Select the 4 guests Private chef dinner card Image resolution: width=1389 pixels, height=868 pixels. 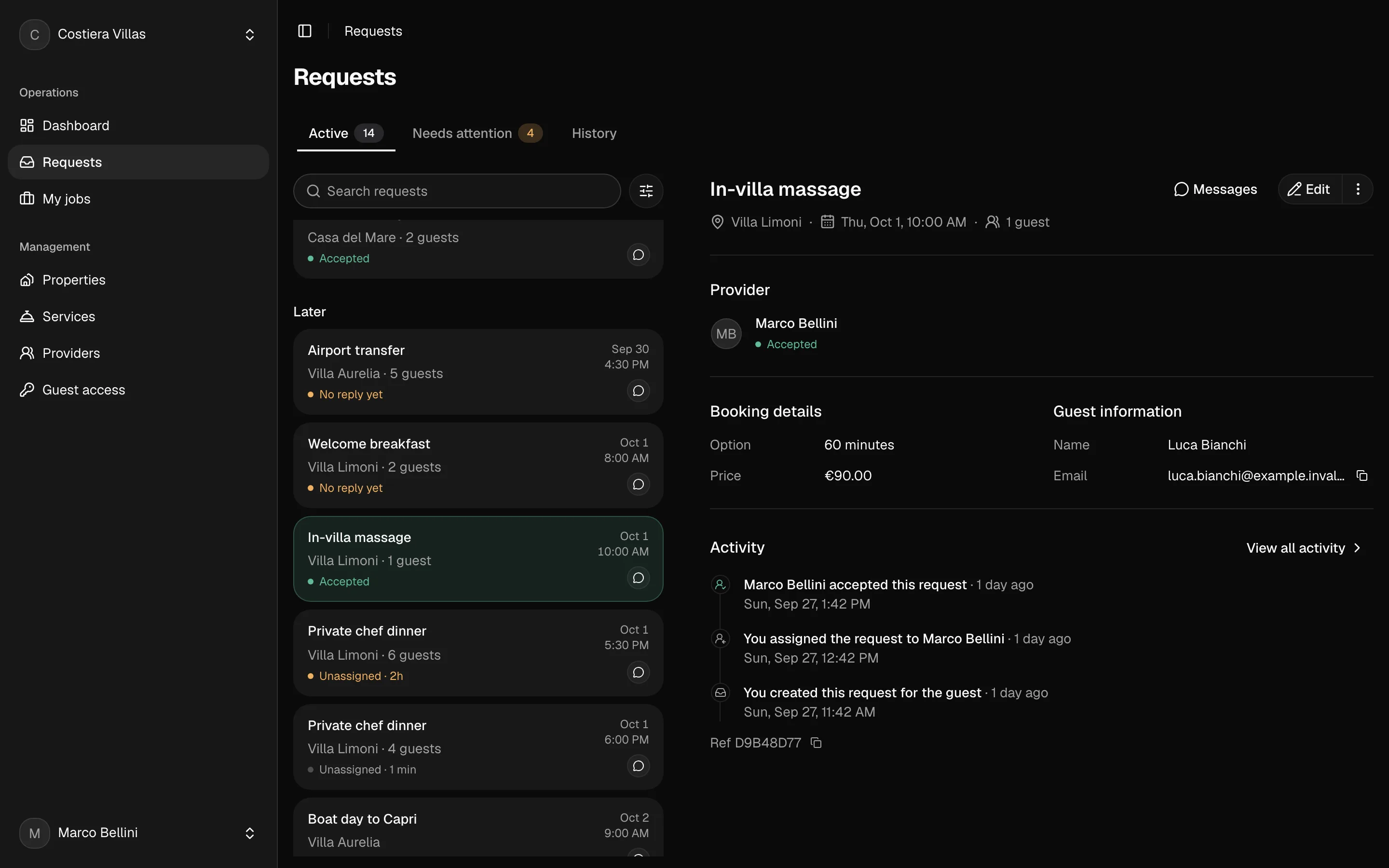click(478, 747)
